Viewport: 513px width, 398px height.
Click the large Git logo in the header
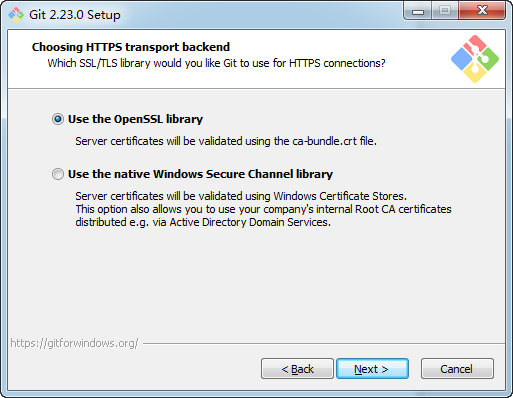point(475,59)
